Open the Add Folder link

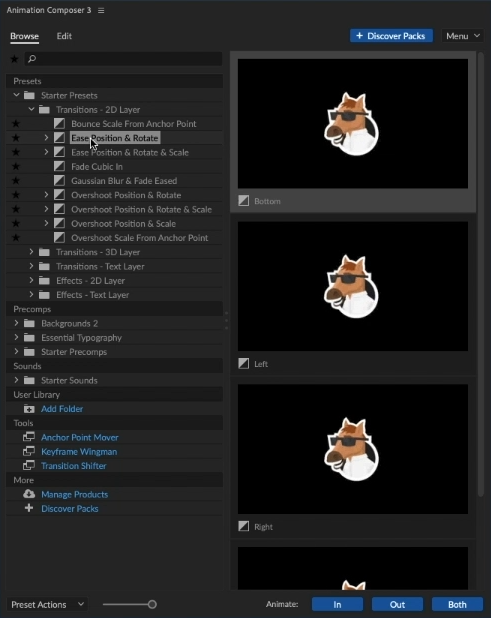[62, 409]
